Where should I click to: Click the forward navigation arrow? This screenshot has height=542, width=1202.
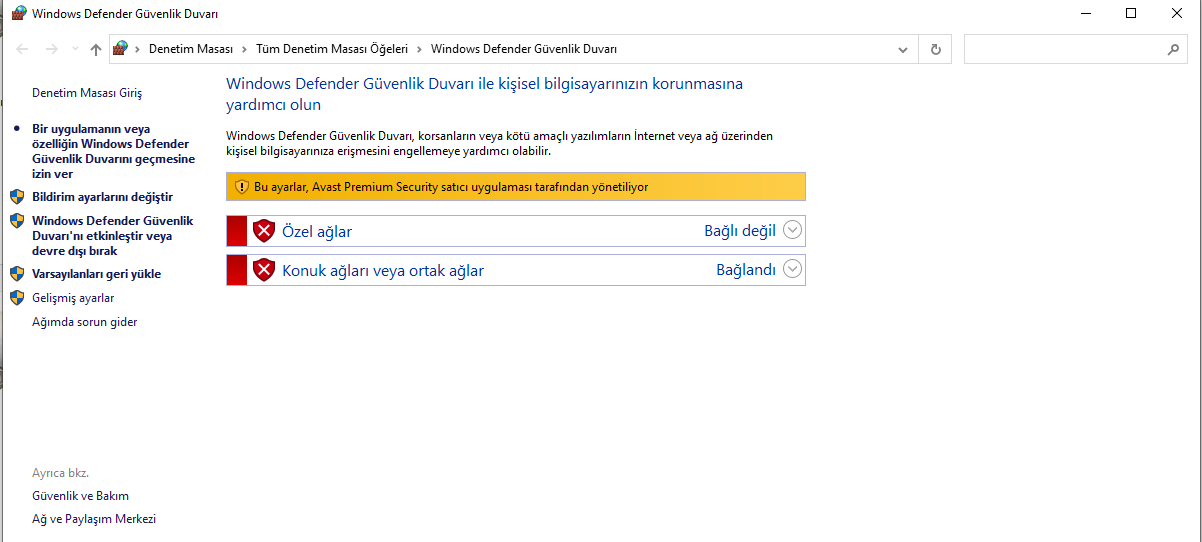[52, 49]
